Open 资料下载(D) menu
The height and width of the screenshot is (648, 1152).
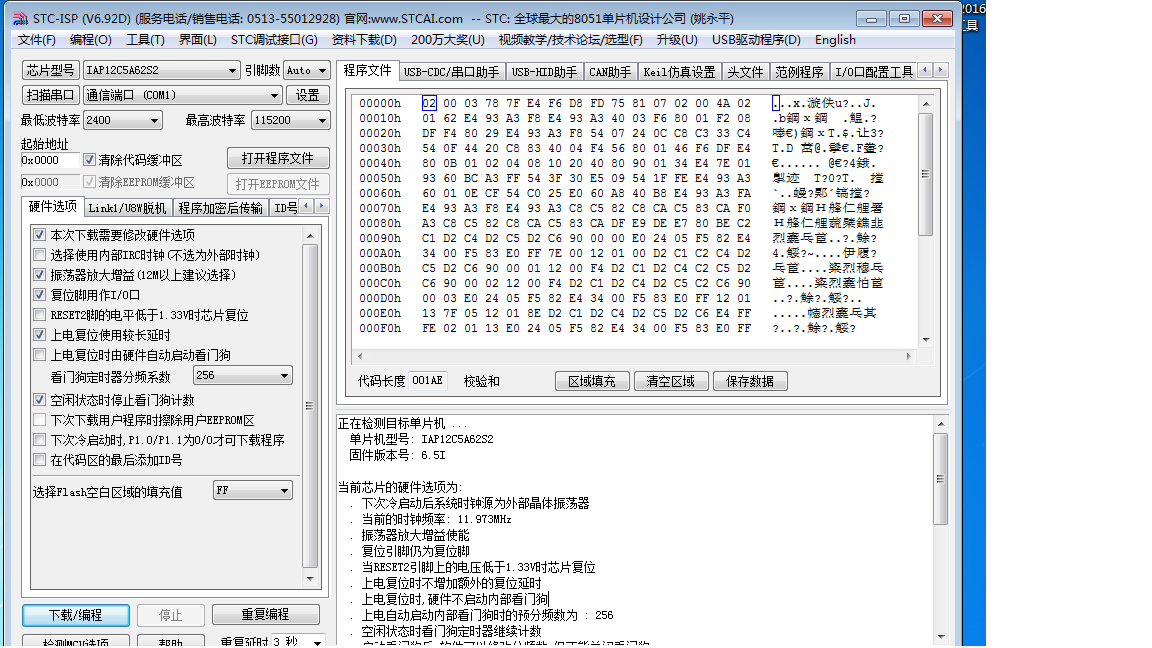364,40
